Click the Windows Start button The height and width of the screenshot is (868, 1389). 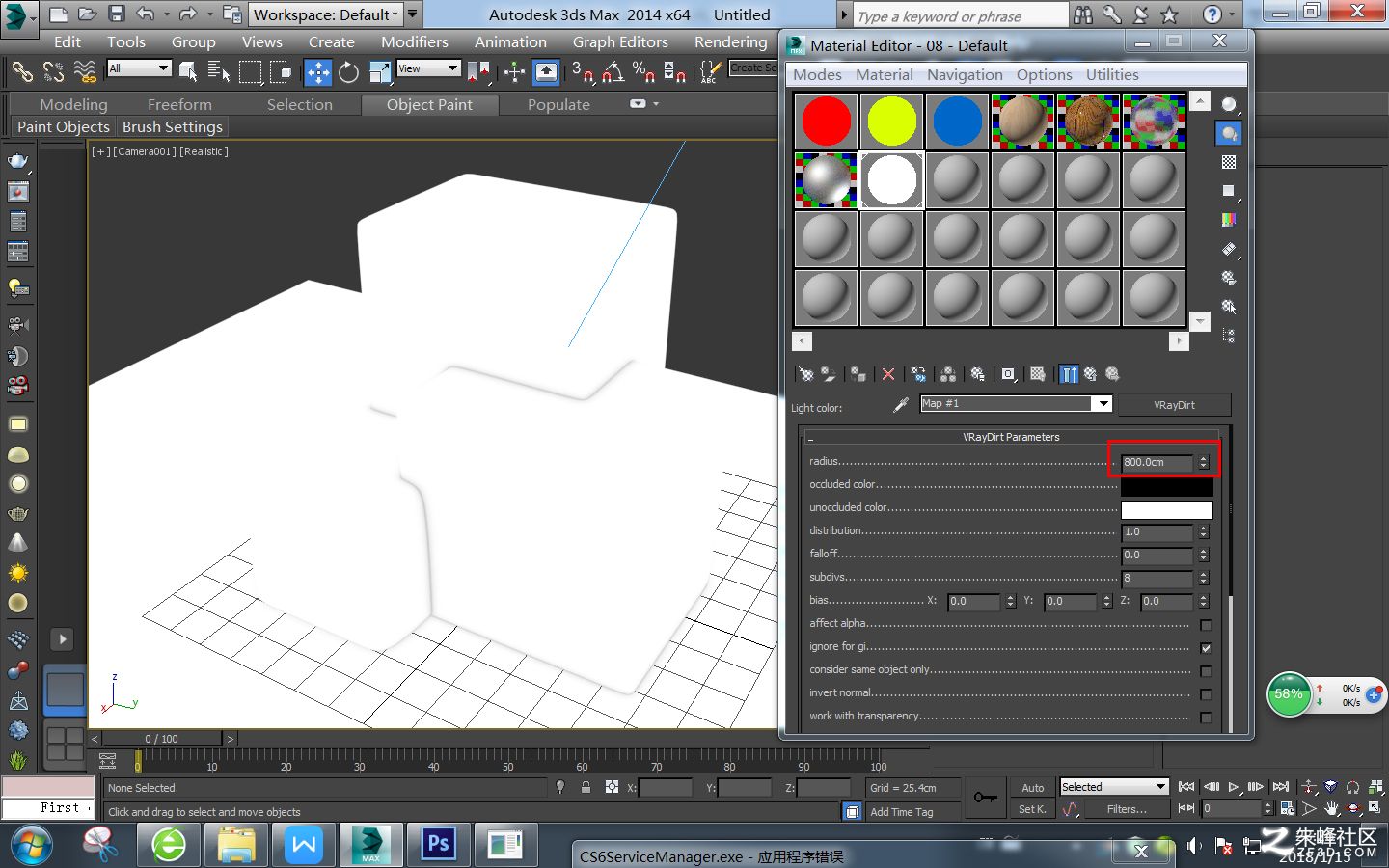(32, 846)
